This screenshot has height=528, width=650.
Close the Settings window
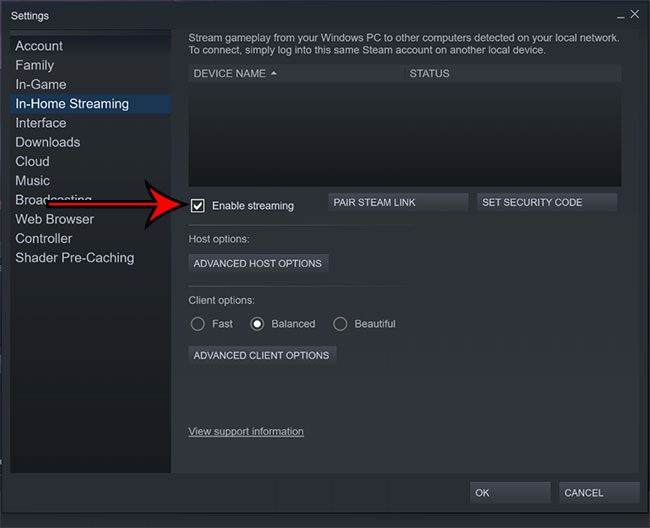(x=635, y=15)
